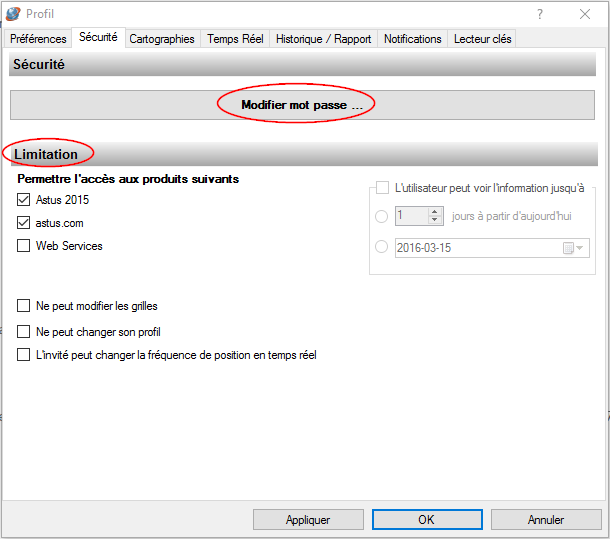The image size is (610, 539).
Task: Increase the days spinner value
Action: pos(435,211)
